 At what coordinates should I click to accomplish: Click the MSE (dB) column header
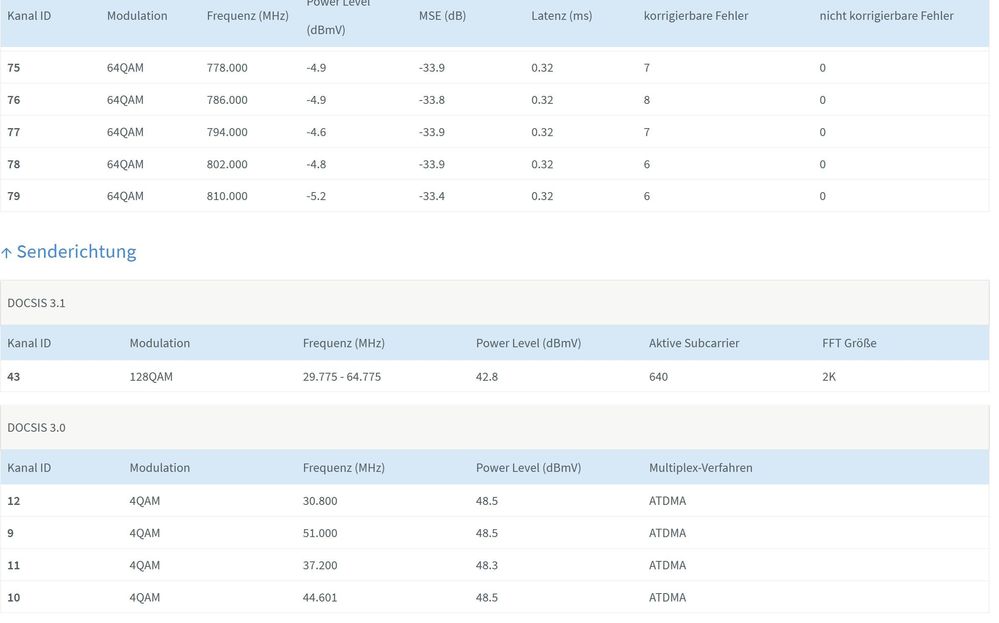coord(442,16)
